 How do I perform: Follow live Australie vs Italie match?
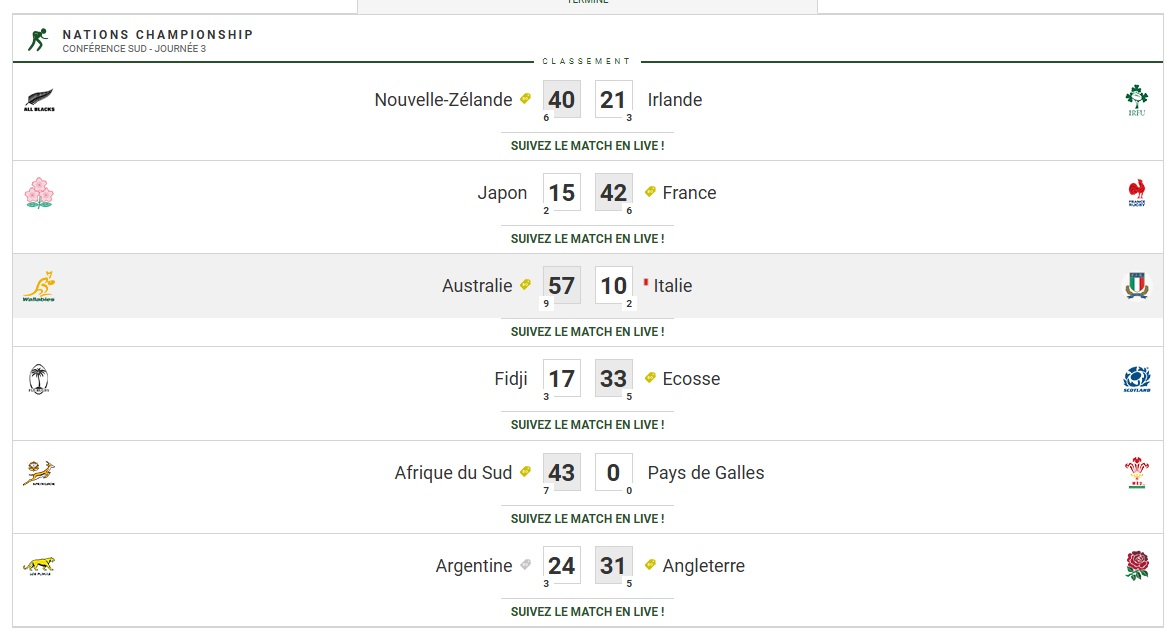point(587,332)
